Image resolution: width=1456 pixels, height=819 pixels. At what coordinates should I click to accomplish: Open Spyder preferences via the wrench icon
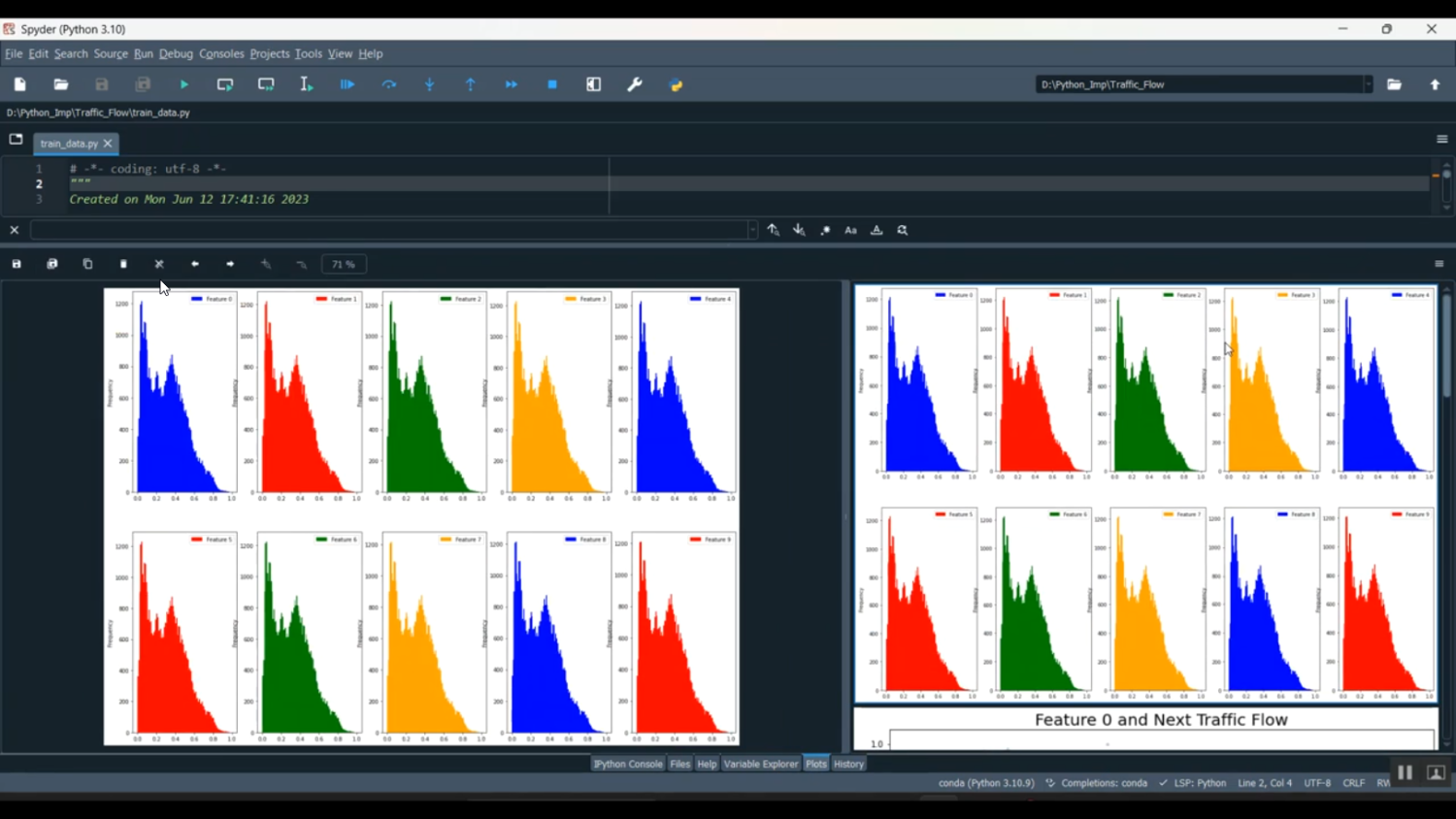click(634, 84)
